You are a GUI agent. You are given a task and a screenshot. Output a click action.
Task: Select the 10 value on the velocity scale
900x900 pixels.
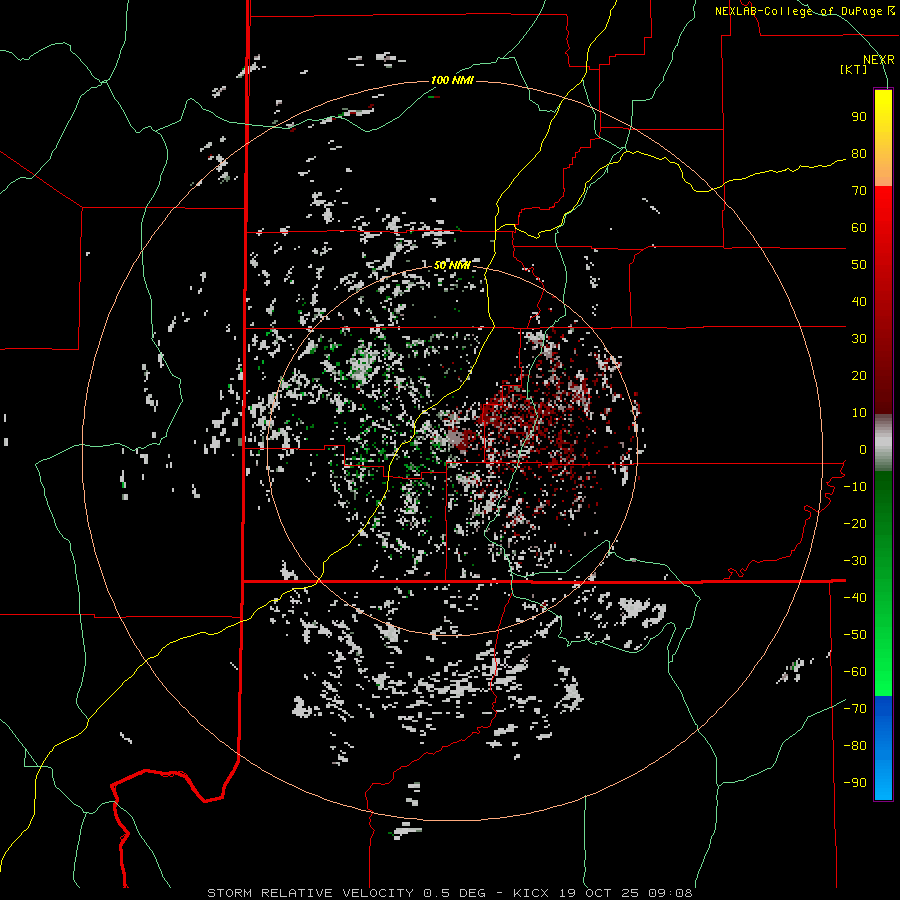859,413
